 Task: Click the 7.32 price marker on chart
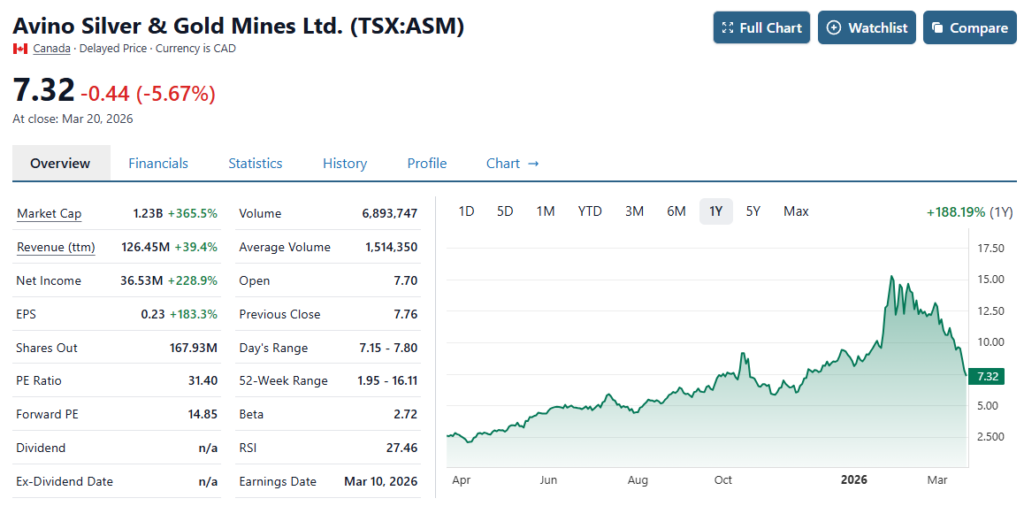click(x=989, y=376)
